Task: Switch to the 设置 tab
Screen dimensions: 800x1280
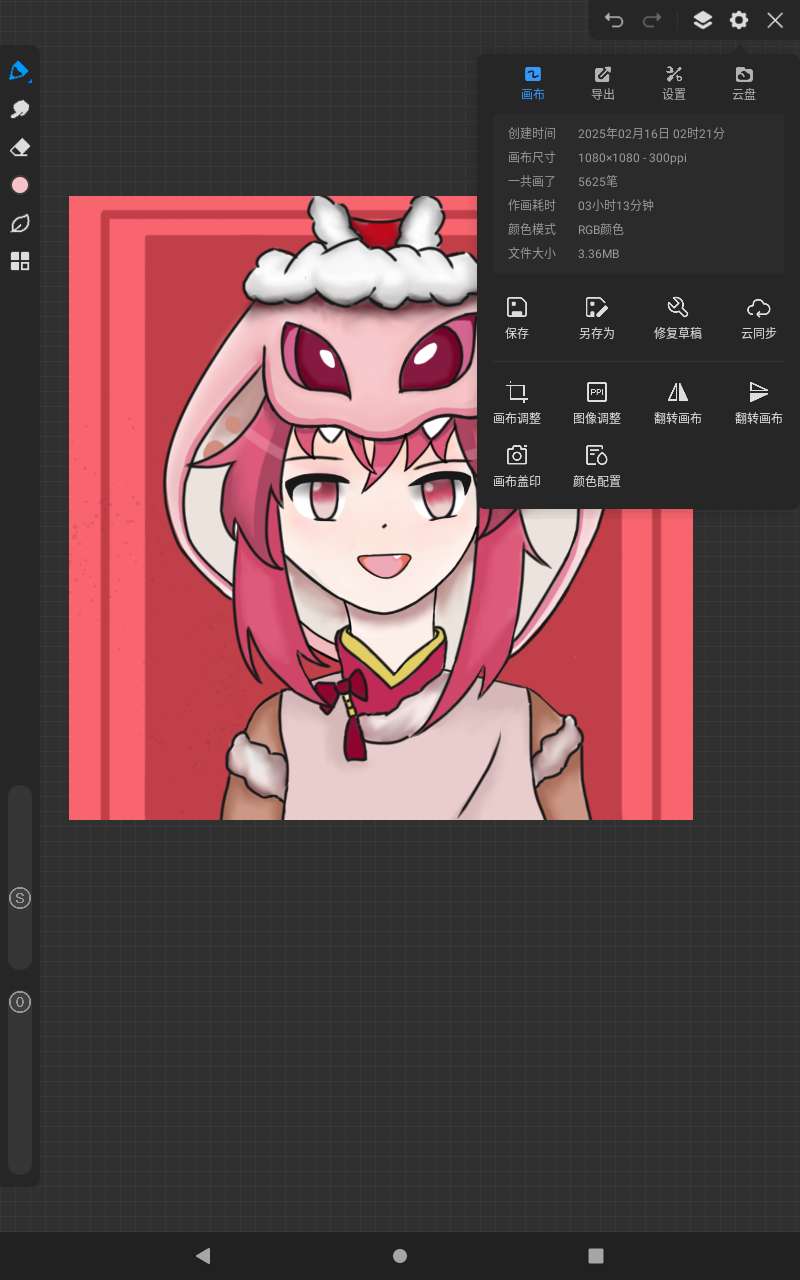Action: [673, 83]
